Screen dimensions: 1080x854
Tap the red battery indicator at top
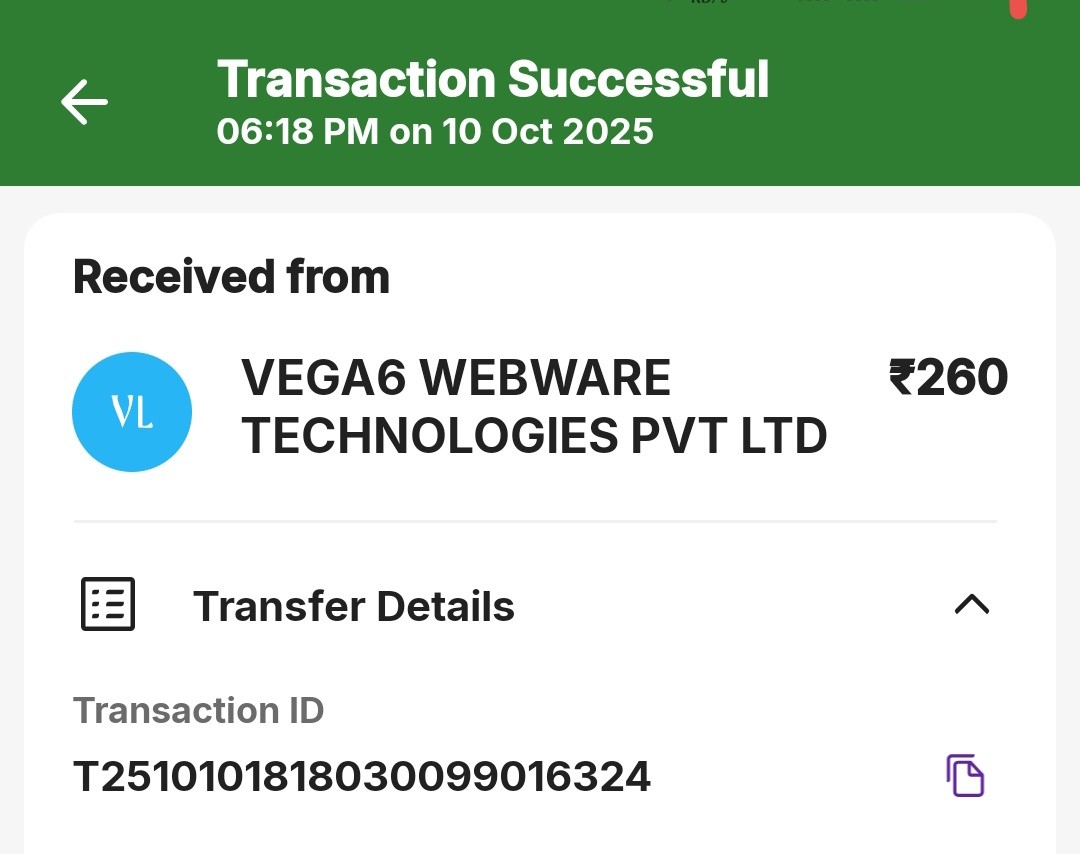point(1018,8)
